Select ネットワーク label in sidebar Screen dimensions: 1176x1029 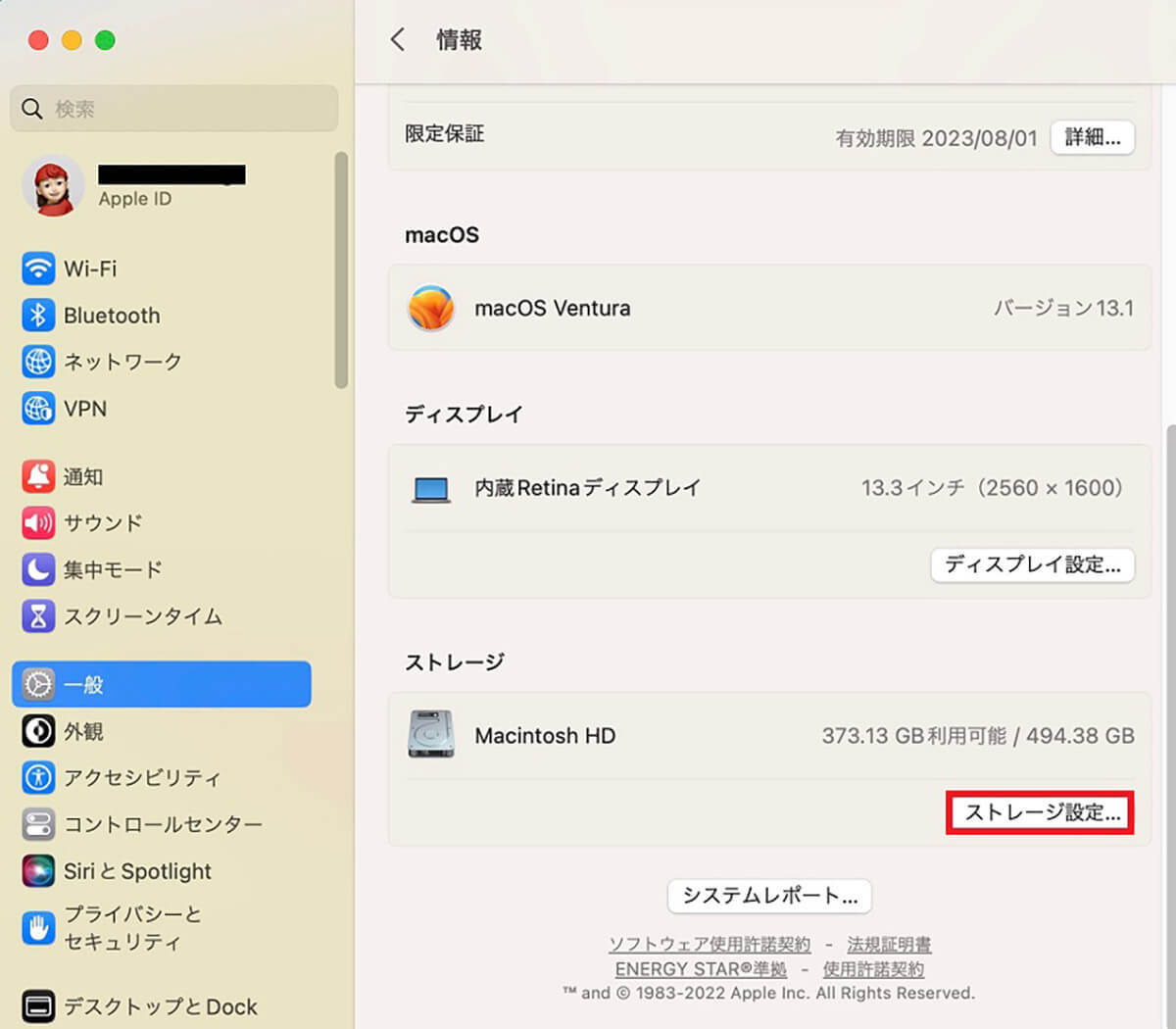[123, 362]
